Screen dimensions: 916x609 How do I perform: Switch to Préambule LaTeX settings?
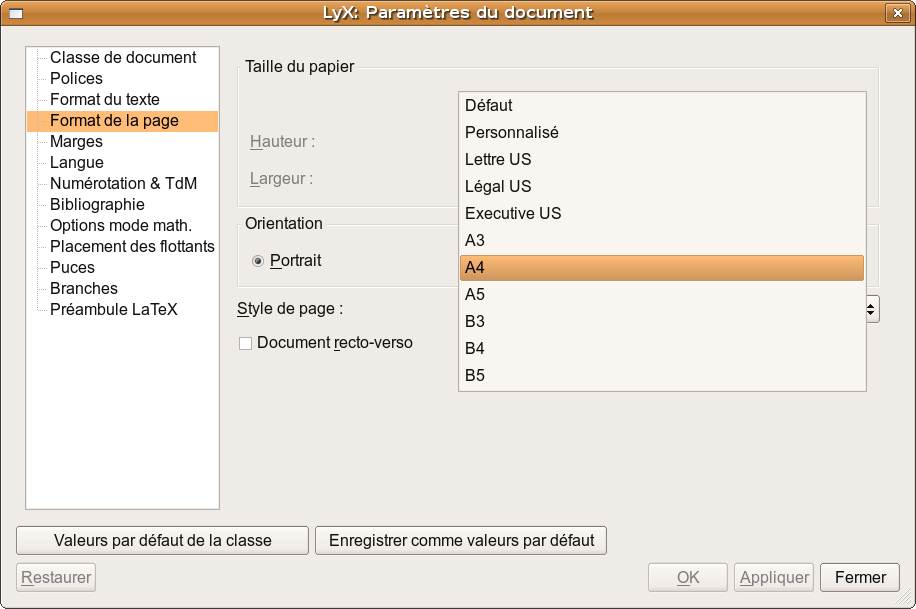113,310
